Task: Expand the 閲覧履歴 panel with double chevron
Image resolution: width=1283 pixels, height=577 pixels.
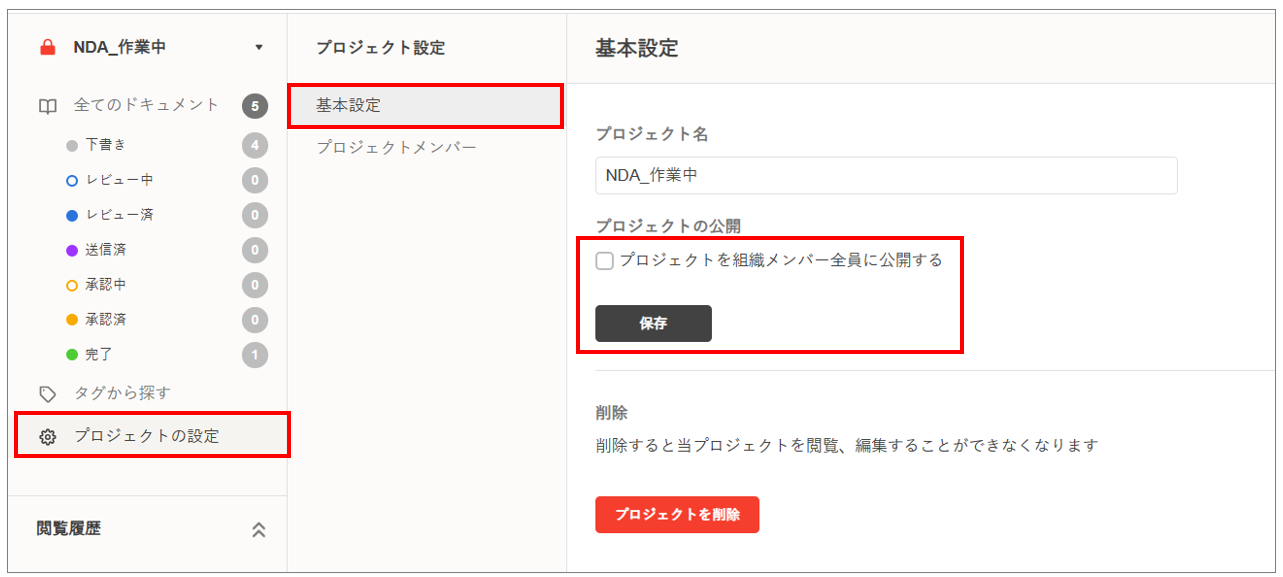Action: pyautogui.click(x=259, y=530)
